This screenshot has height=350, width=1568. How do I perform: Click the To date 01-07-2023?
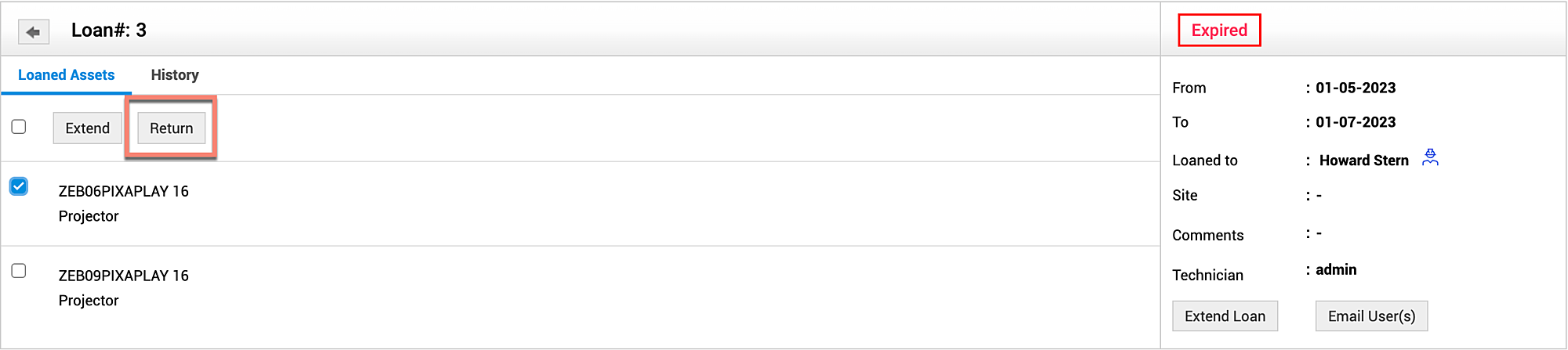click(x=1356, y=122)
